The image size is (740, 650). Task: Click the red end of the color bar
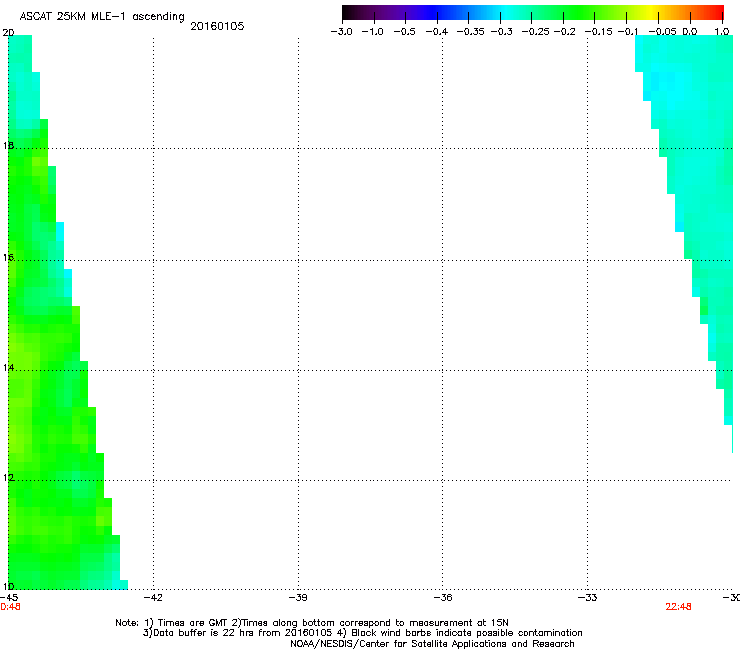click(x=715, y=12)
